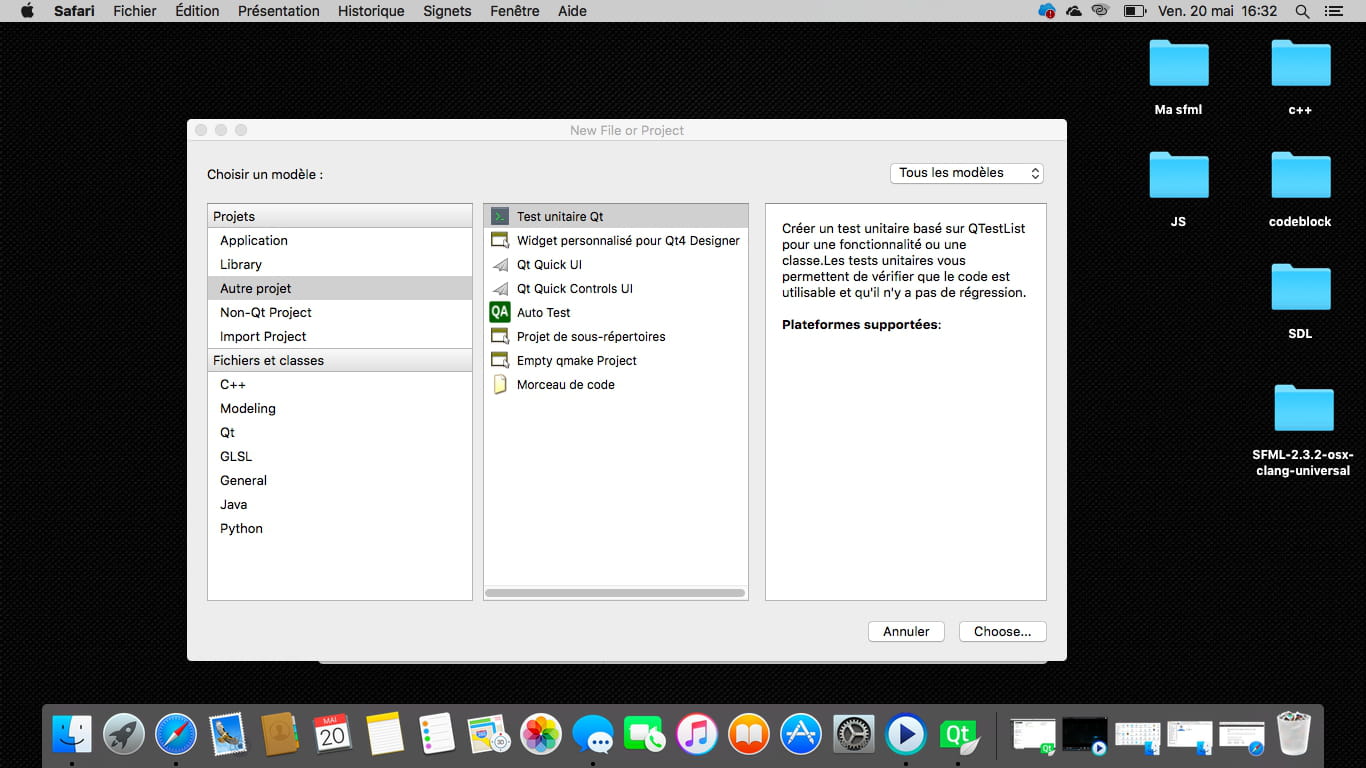The image size is (1366, 768).
Task: Select the Empty qmake Project template
Action: [x=616, y=360]
